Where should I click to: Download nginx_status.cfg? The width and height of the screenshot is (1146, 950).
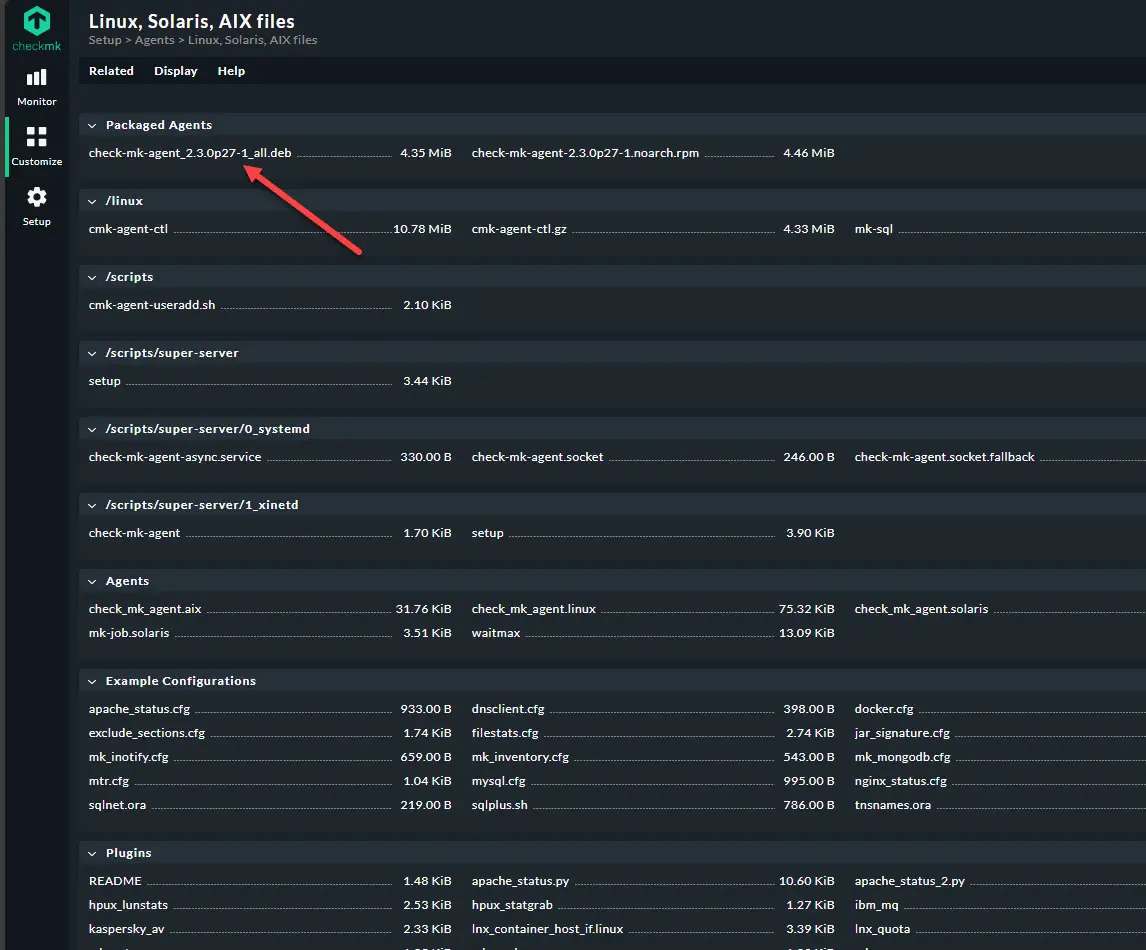point(900,781)
